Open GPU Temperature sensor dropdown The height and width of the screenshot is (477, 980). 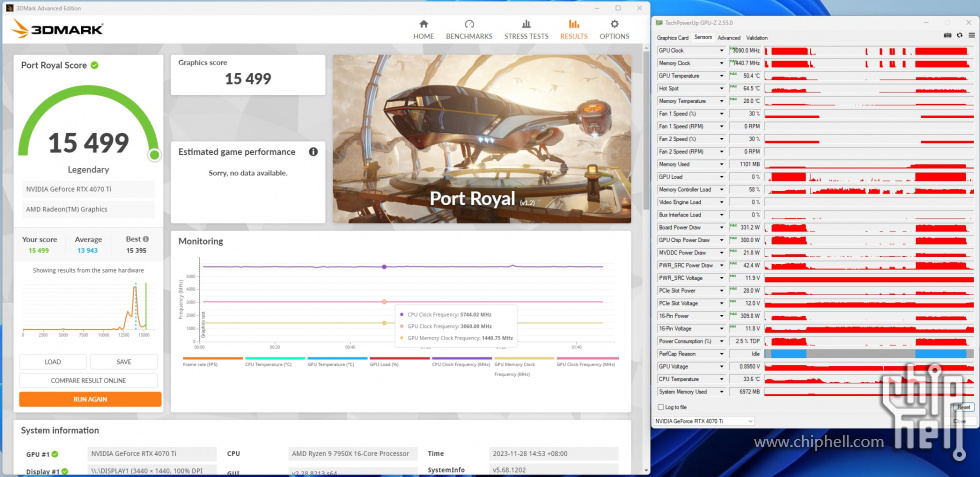coord(722,76)
